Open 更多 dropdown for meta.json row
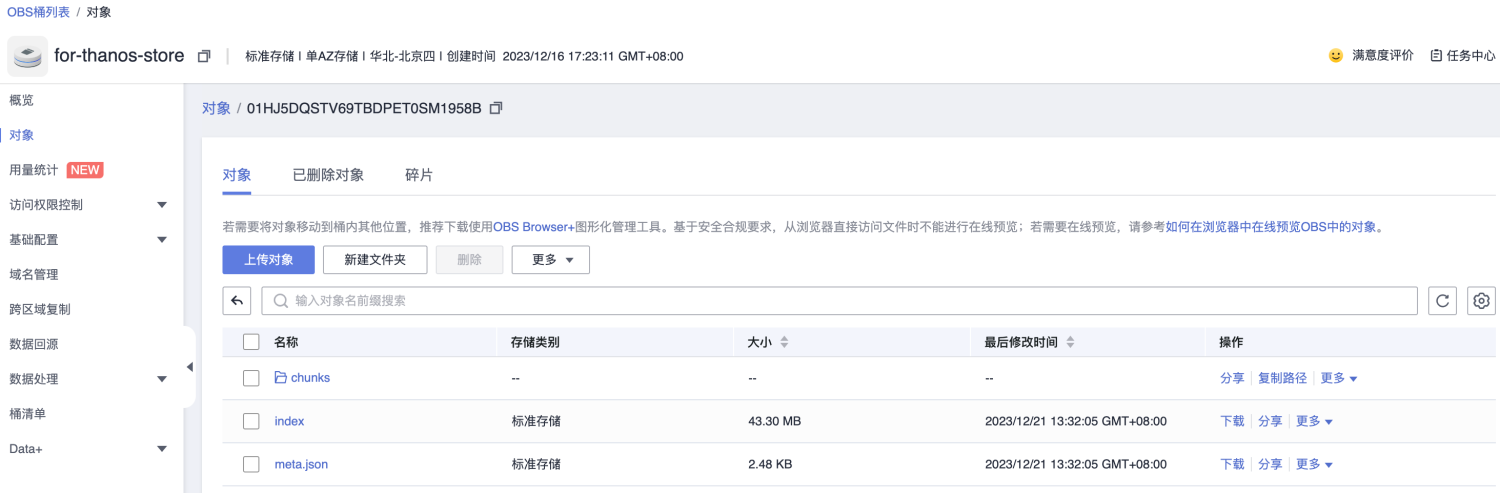The height and width of the screenshot is (493, 1500). pos(1315,464)
